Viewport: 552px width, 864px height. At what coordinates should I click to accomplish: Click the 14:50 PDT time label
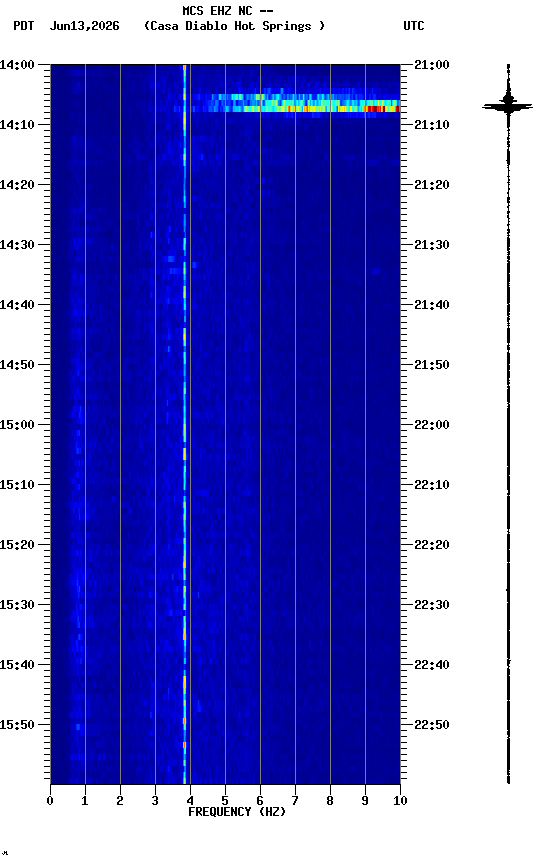pyautogui.click(x=17, y=365)
